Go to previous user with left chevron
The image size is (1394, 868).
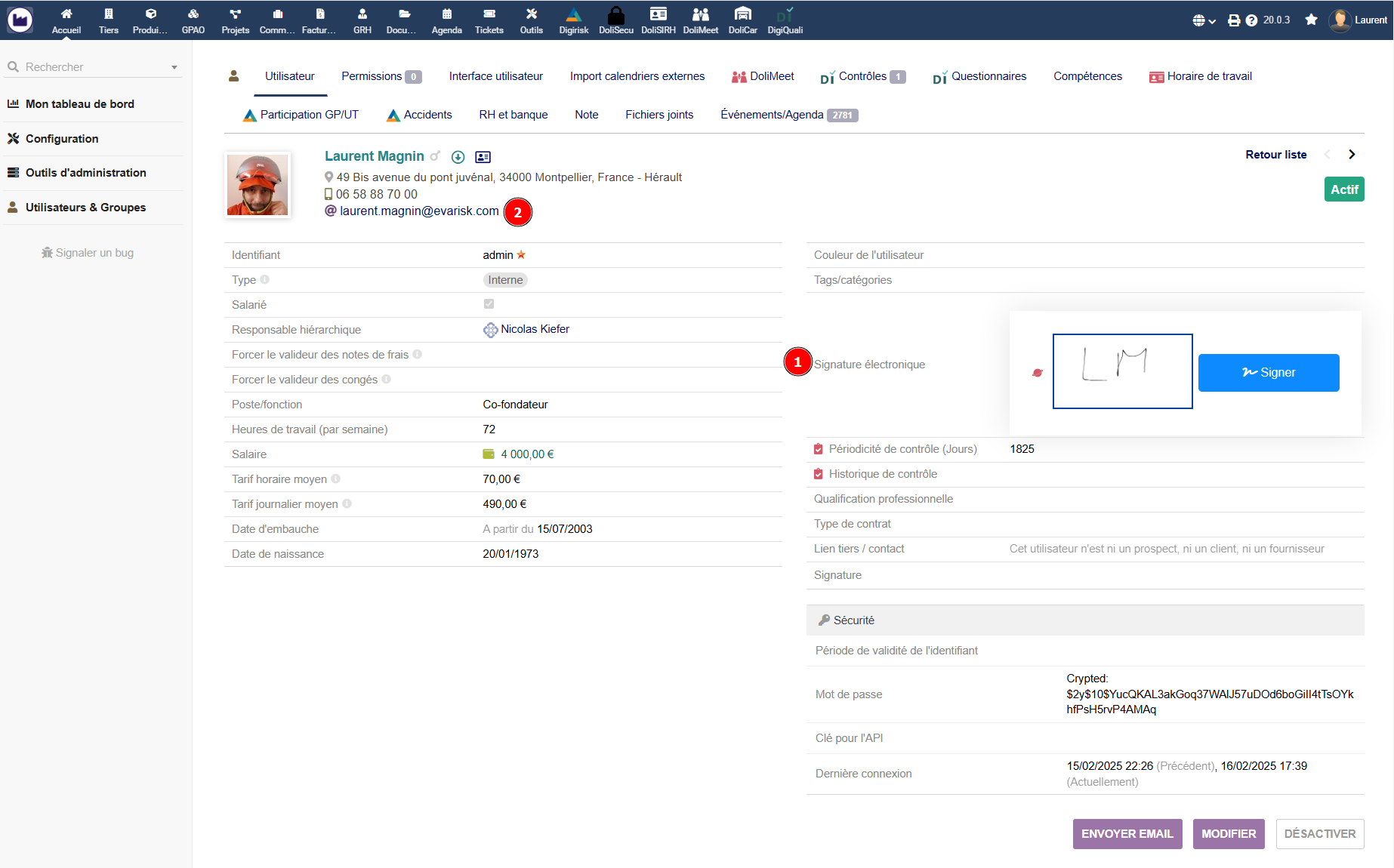[1328, 155]
